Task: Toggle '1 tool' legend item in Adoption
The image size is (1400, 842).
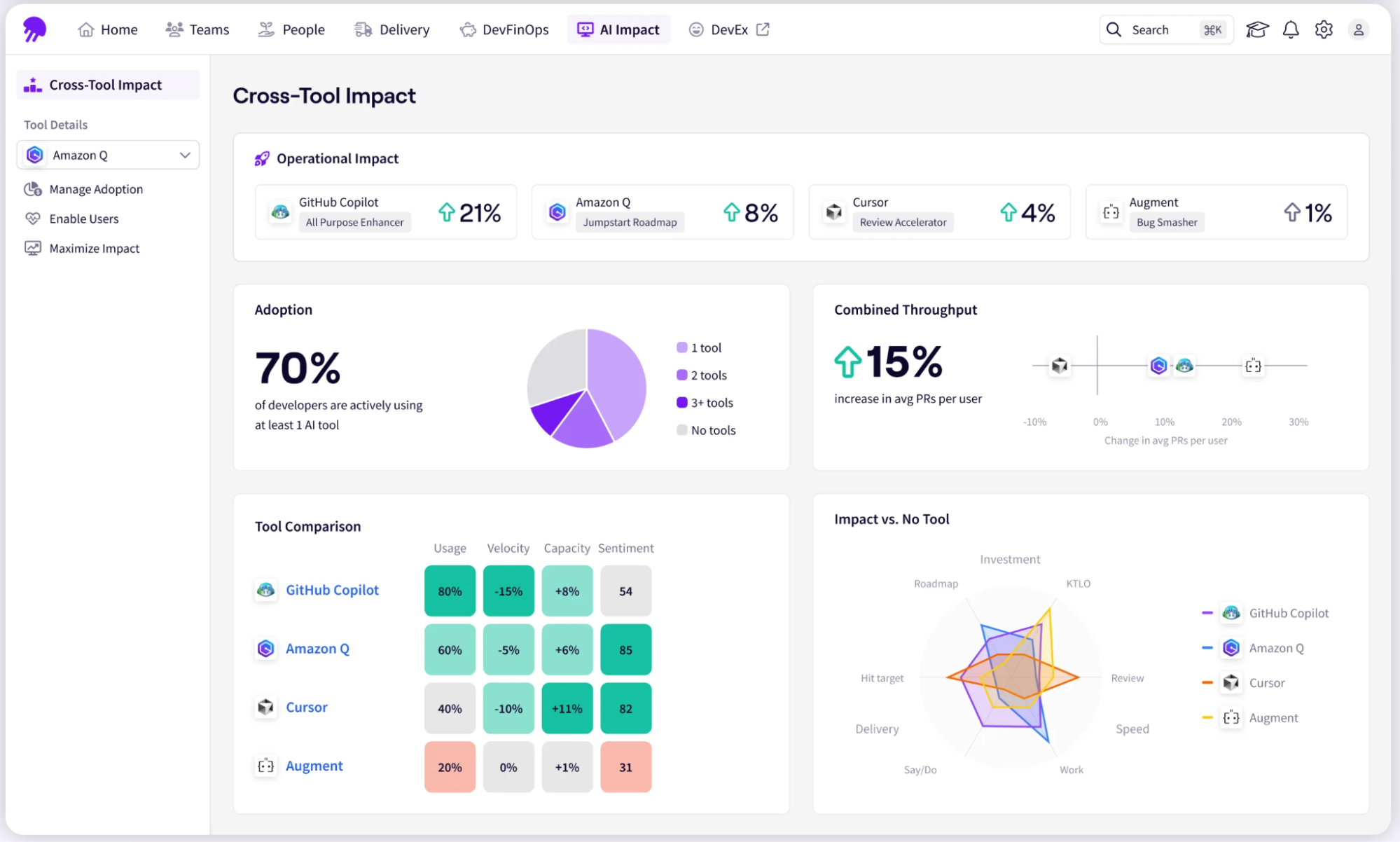Action: pyautogui.click(x=699, y=347)
